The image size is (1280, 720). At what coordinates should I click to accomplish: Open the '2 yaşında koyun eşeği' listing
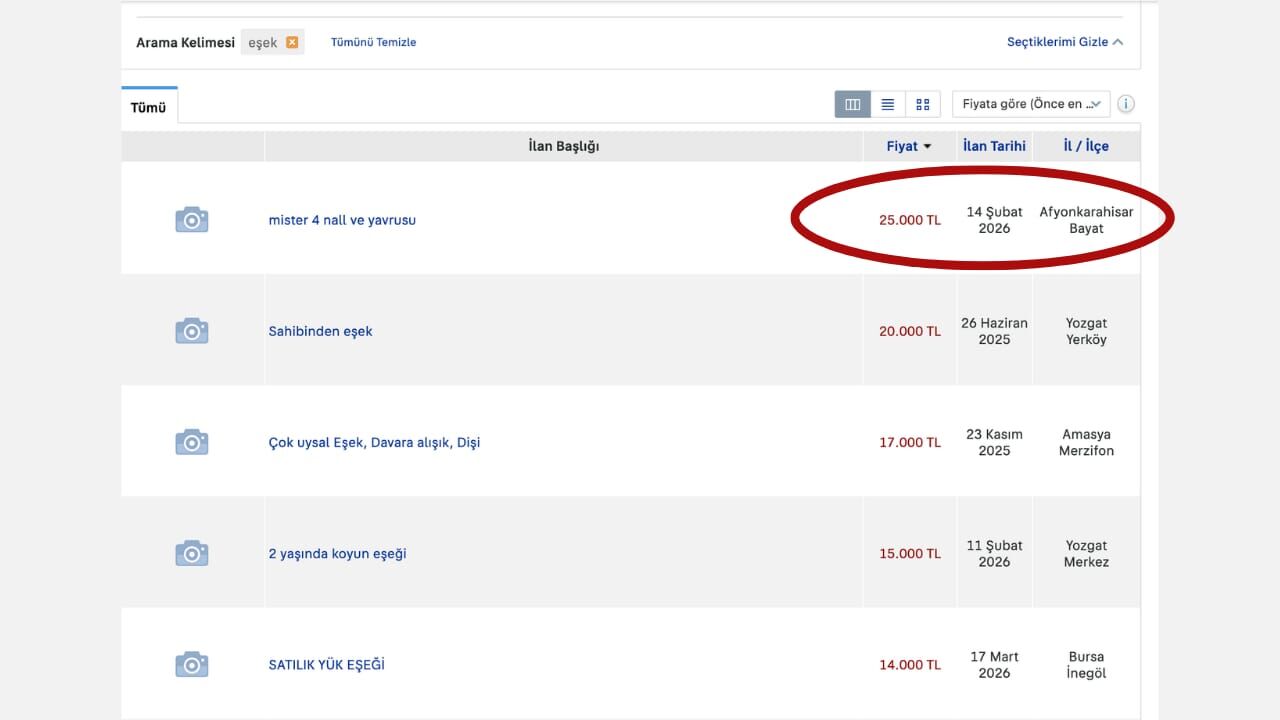click(x=337, y=554)
